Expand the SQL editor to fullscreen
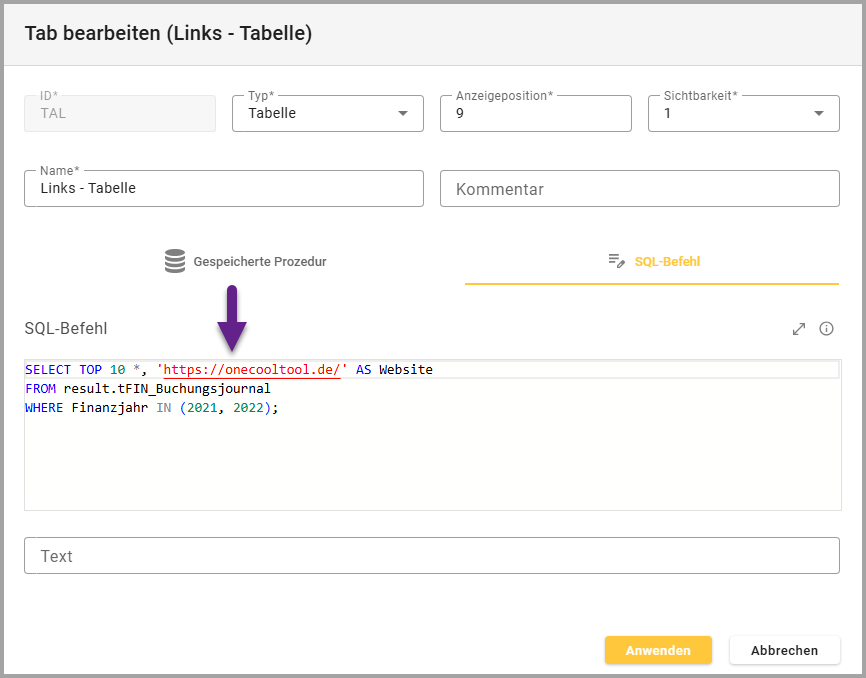The height and width of the screenshot is (678, 866). click(799, 328)
